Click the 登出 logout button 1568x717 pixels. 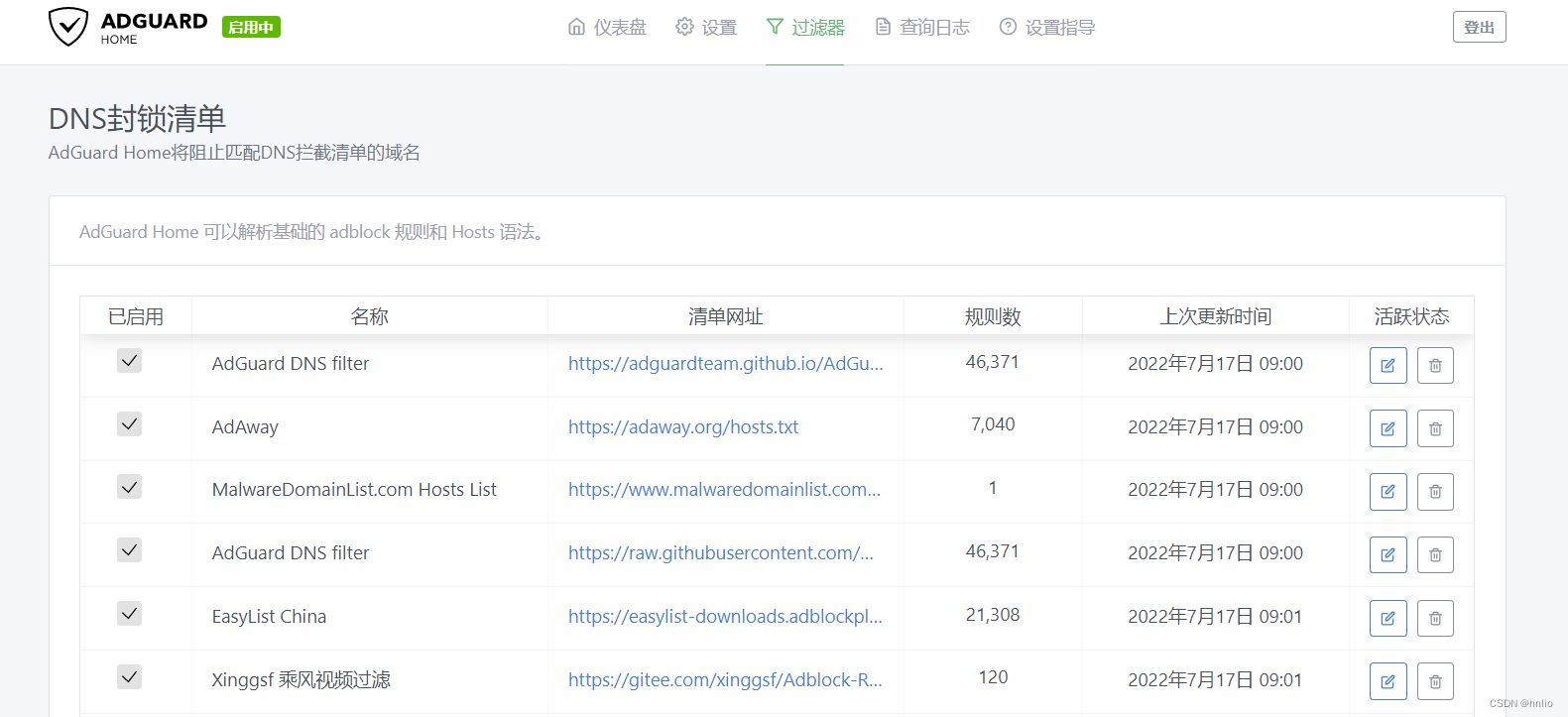(x=1480, y=27)
